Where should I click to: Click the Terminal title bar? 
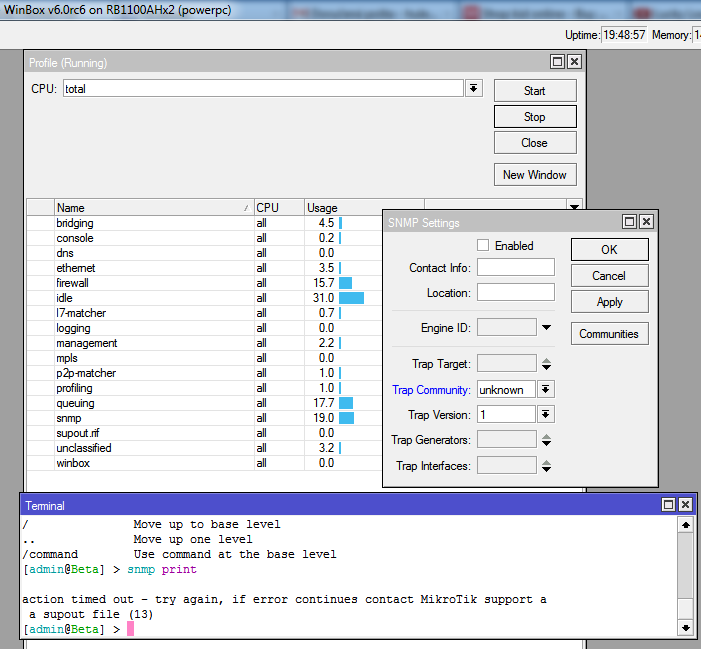(342, 505)
